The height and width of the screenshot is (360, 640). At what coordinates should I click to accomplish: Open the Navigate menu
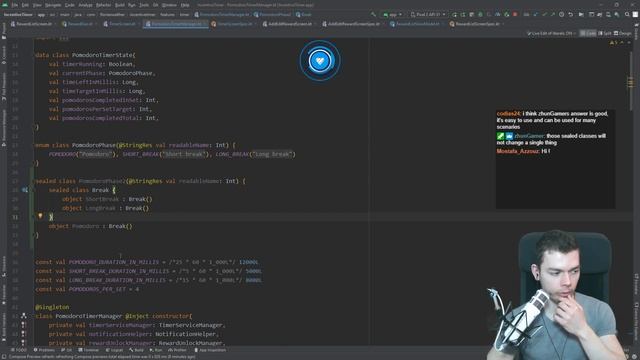(53, 5)
